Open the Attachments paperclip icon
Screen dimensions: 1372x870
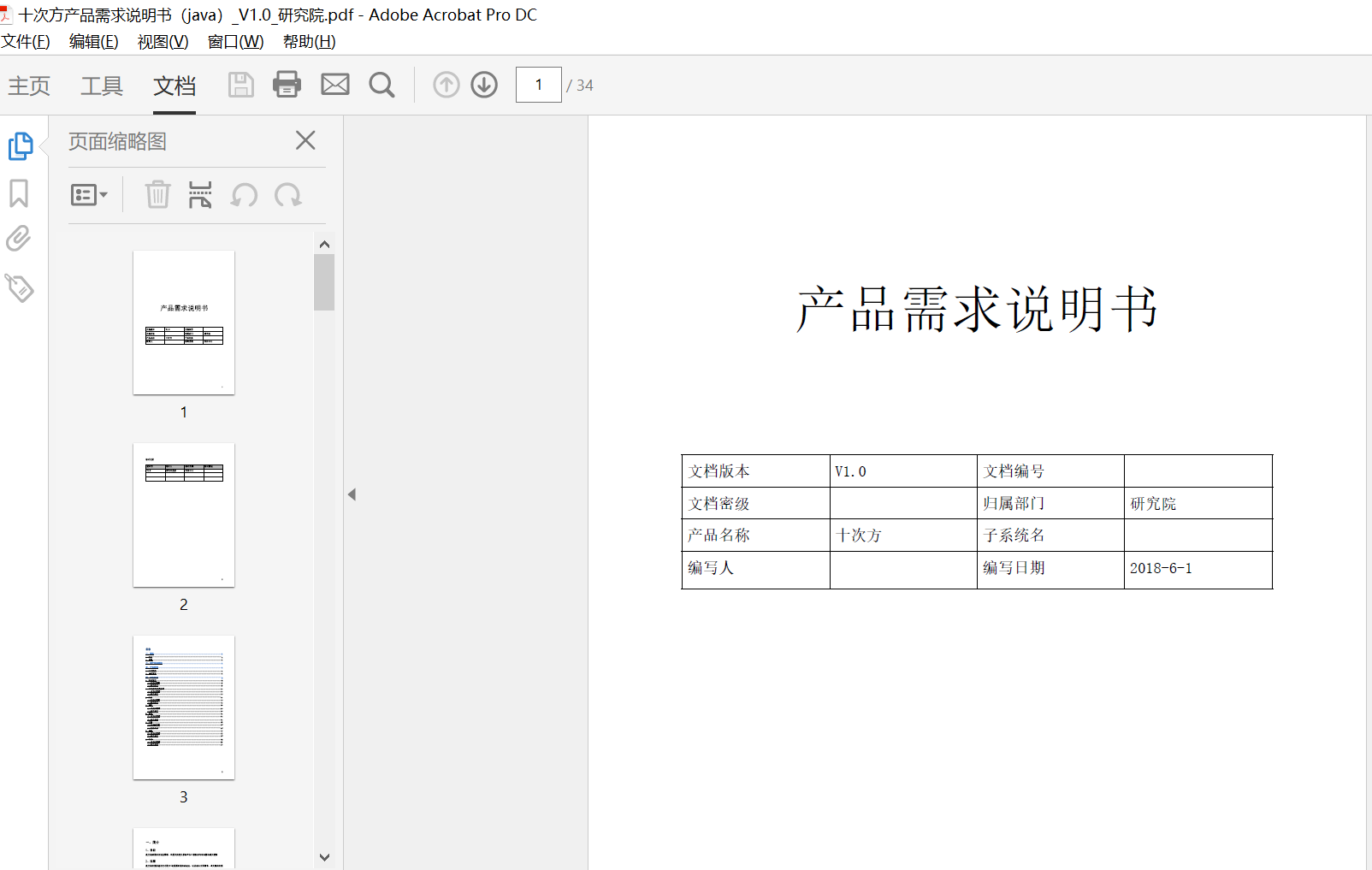pos(18,239)
